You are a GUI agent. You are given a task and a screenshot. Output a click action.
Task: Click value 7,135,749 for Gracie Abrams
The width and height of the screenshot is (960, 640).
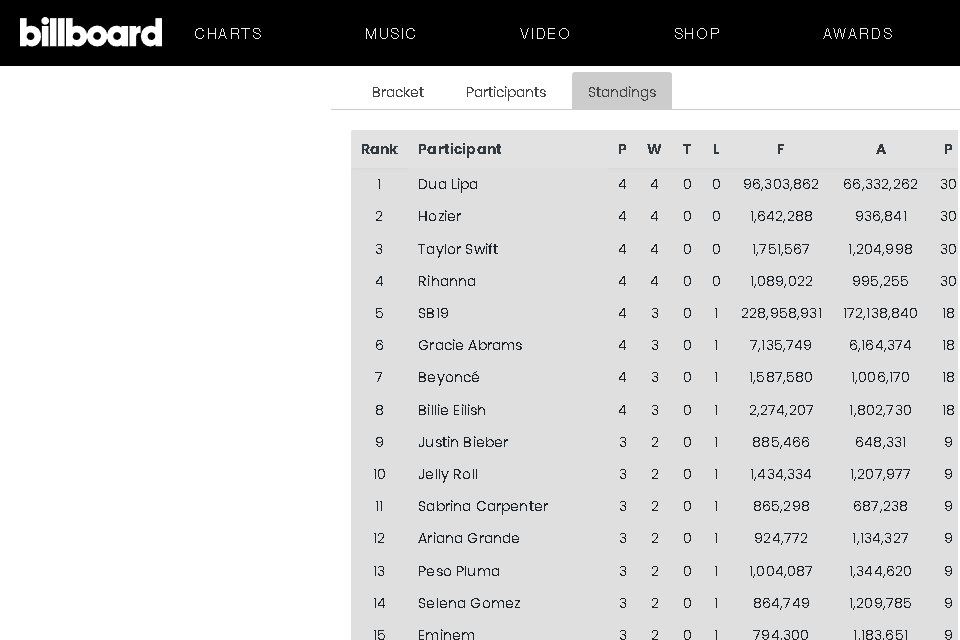coord(781,345)
